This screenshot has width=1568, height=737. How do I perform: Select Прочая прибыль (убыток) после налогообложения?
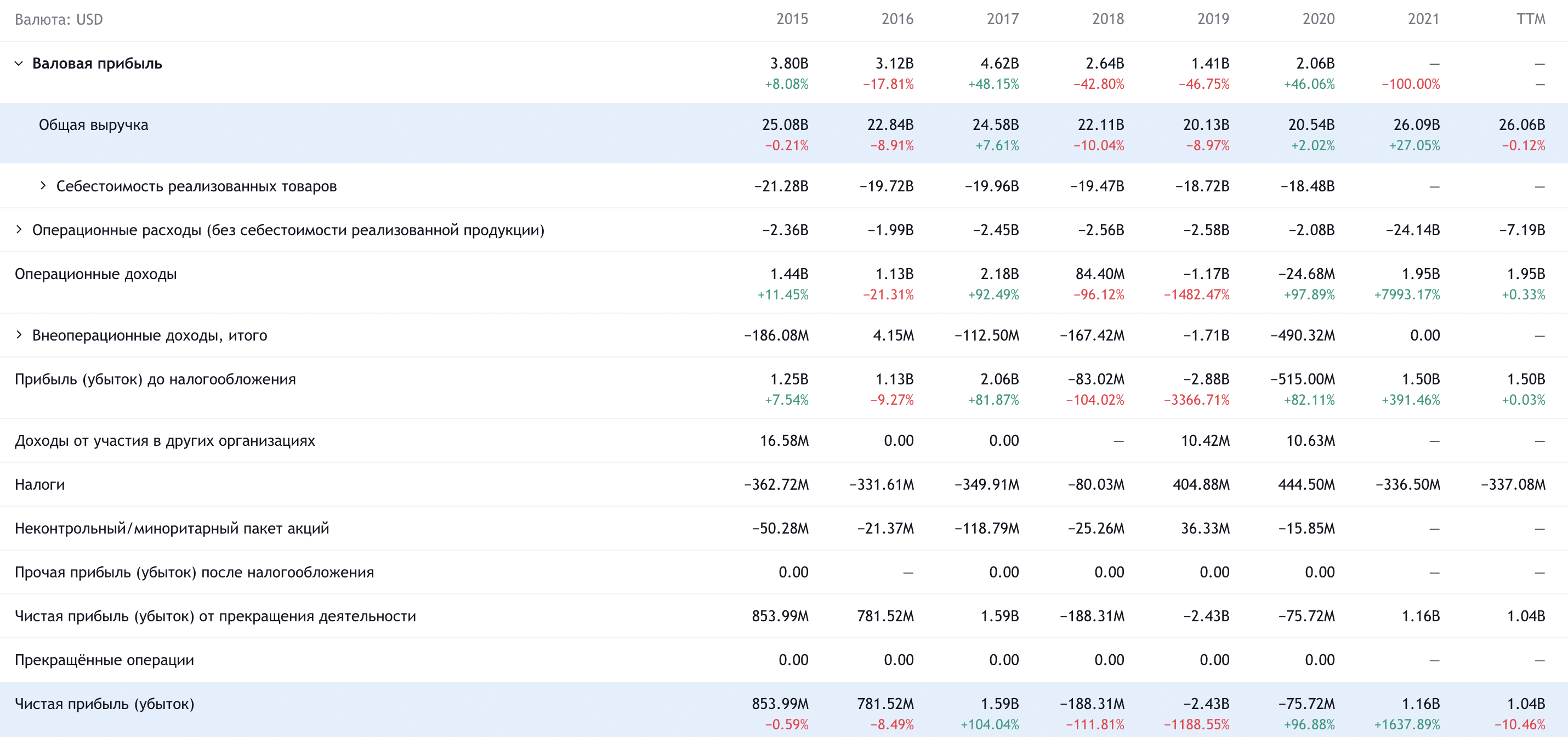(x=195, y=572)
